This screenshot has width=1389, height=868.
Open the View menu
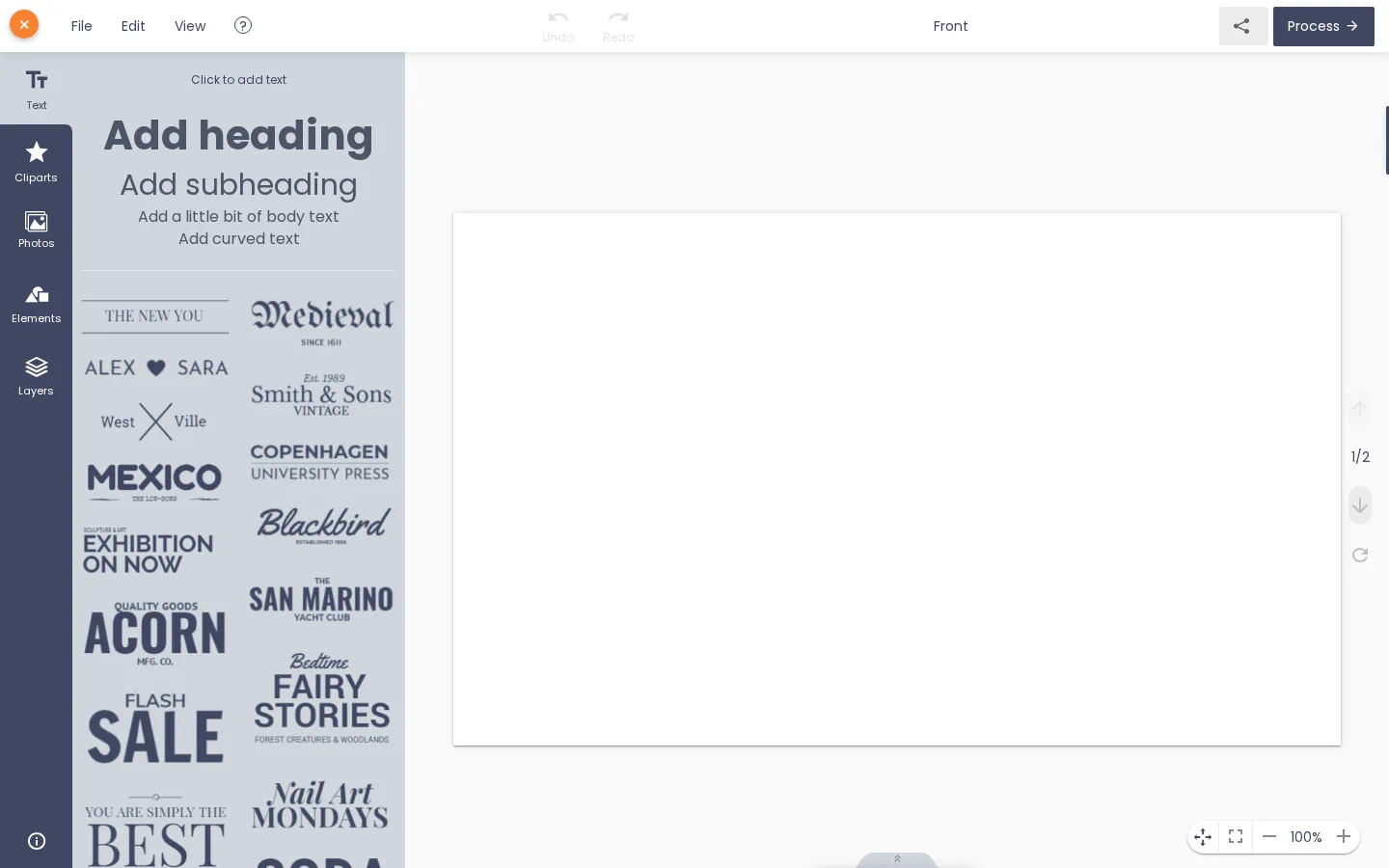pyautogui.click(x=190, y=26)
